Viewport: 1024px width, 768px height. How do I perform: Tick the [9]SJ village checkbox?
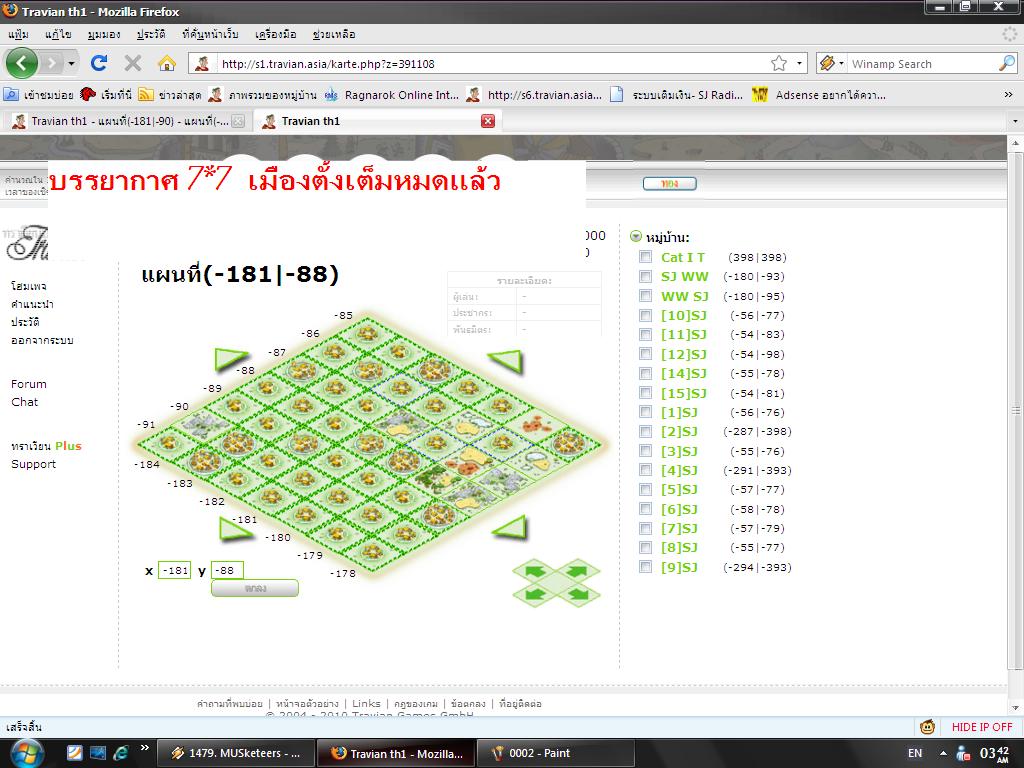point(645,566)
